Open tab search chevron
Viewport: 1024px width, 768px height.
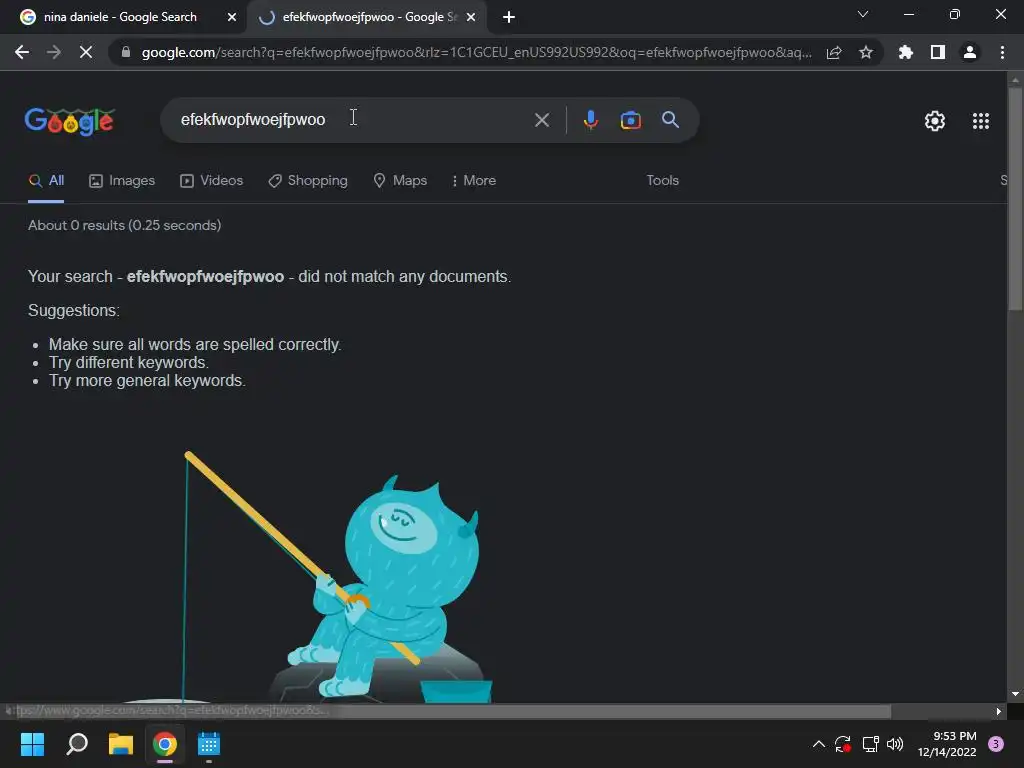(x=863, y=14)
